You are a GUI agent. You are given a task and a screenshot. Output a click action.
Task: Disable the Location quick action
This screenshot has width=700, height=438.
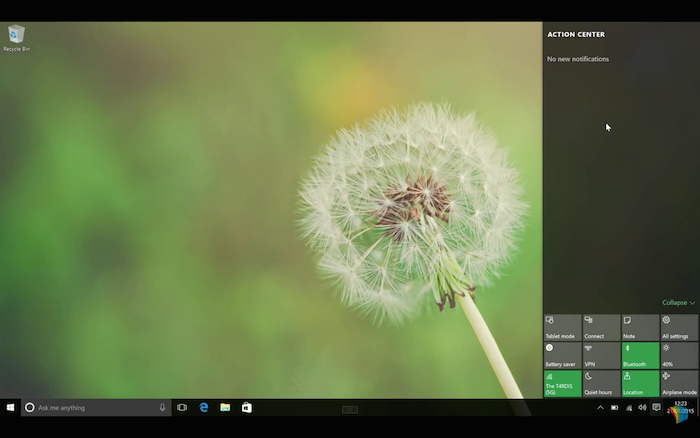[640, 383]
